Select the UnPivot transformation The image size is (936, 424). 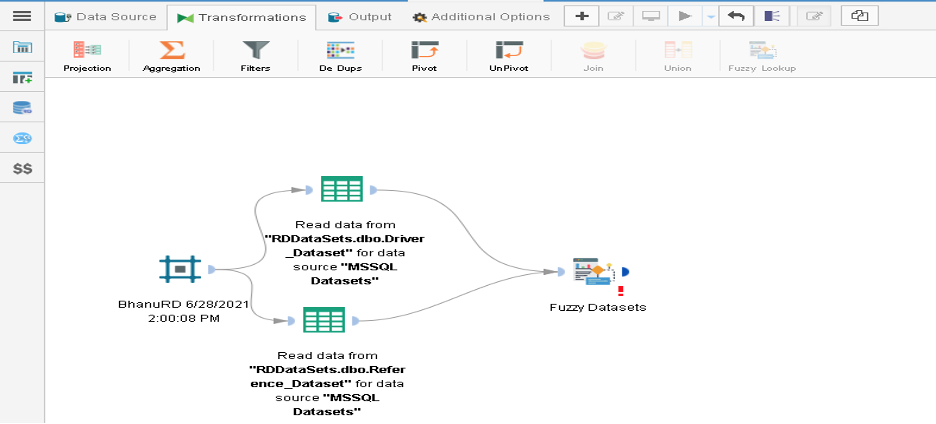(x=509, y=57)
